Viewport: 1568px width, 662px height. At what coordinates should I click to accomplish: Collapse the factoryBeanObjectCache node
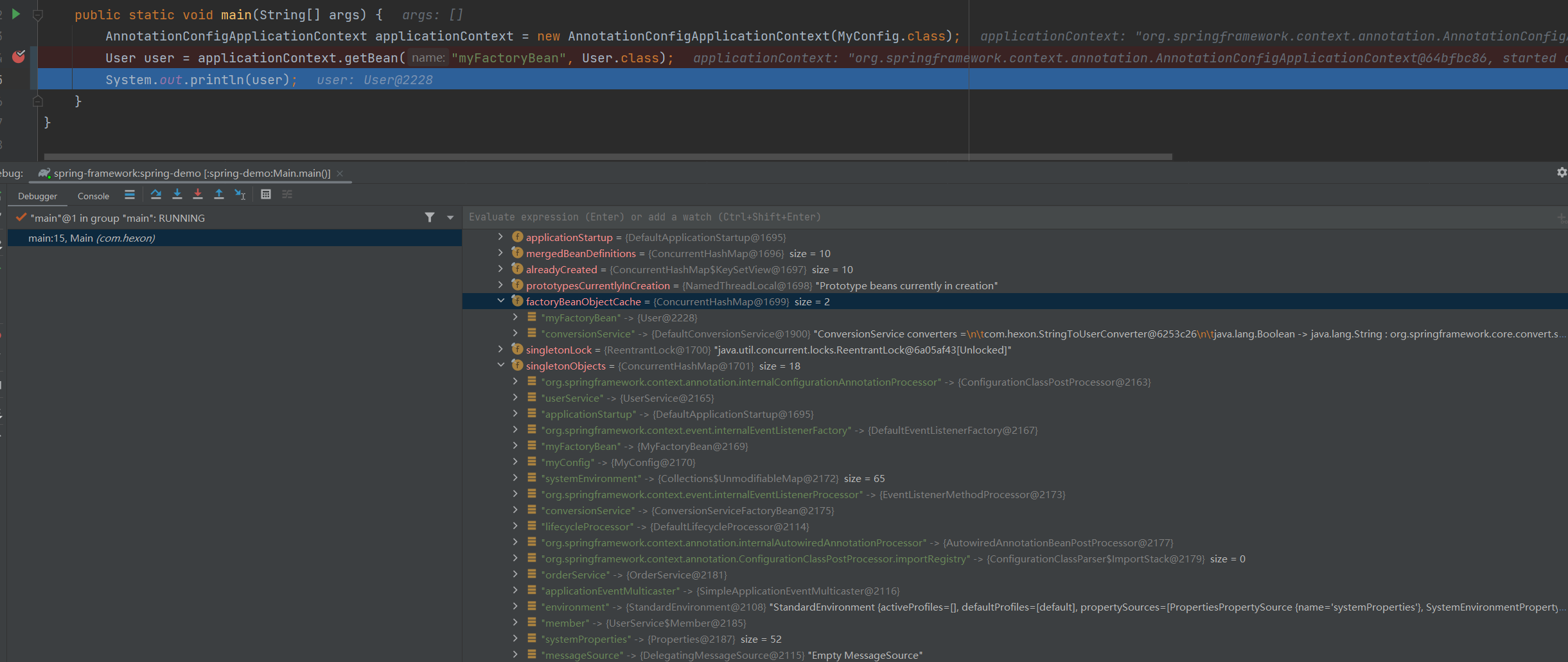(501, 301)
